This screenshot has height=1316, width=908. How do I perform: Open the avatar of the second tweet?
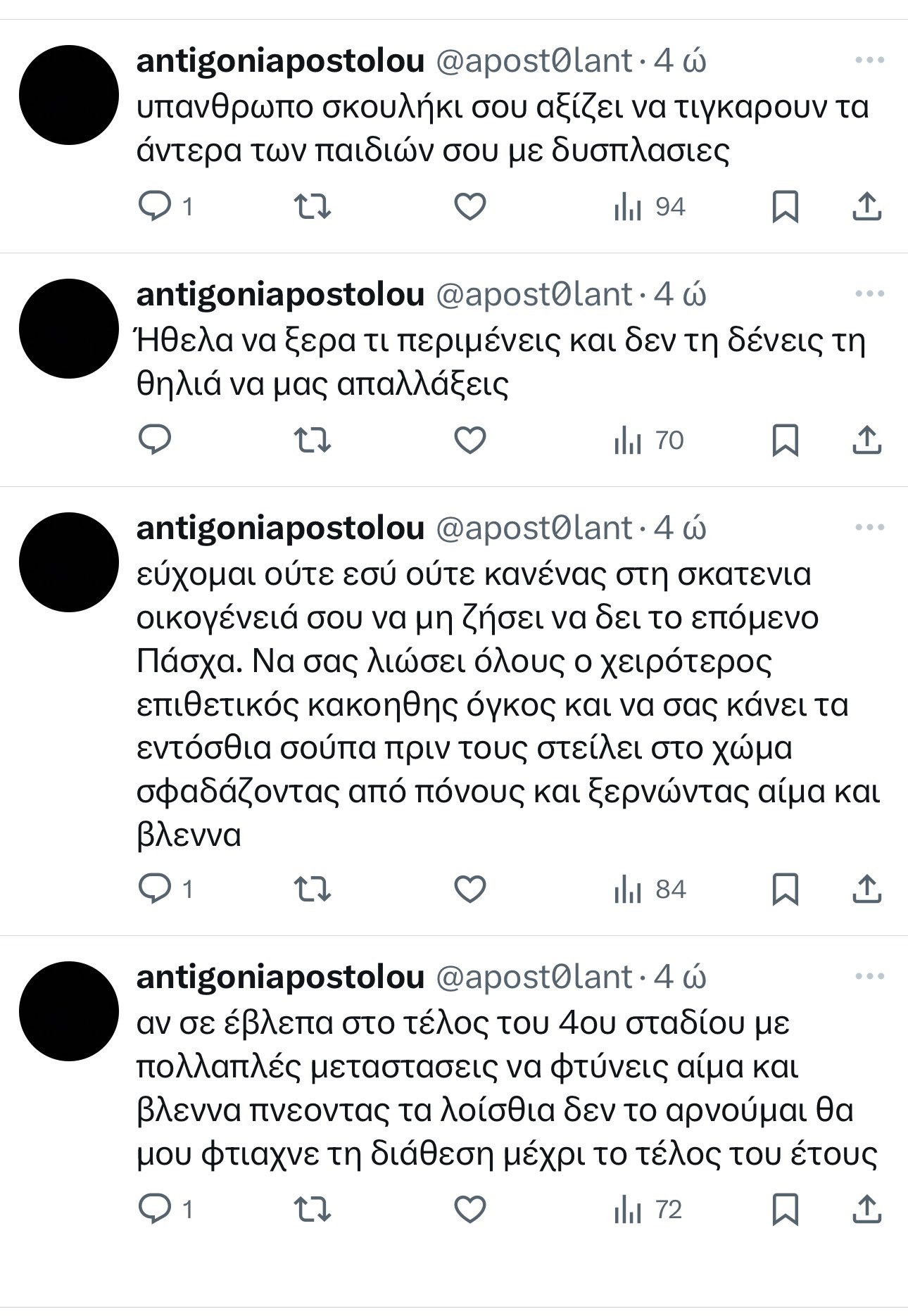(68, 329)
